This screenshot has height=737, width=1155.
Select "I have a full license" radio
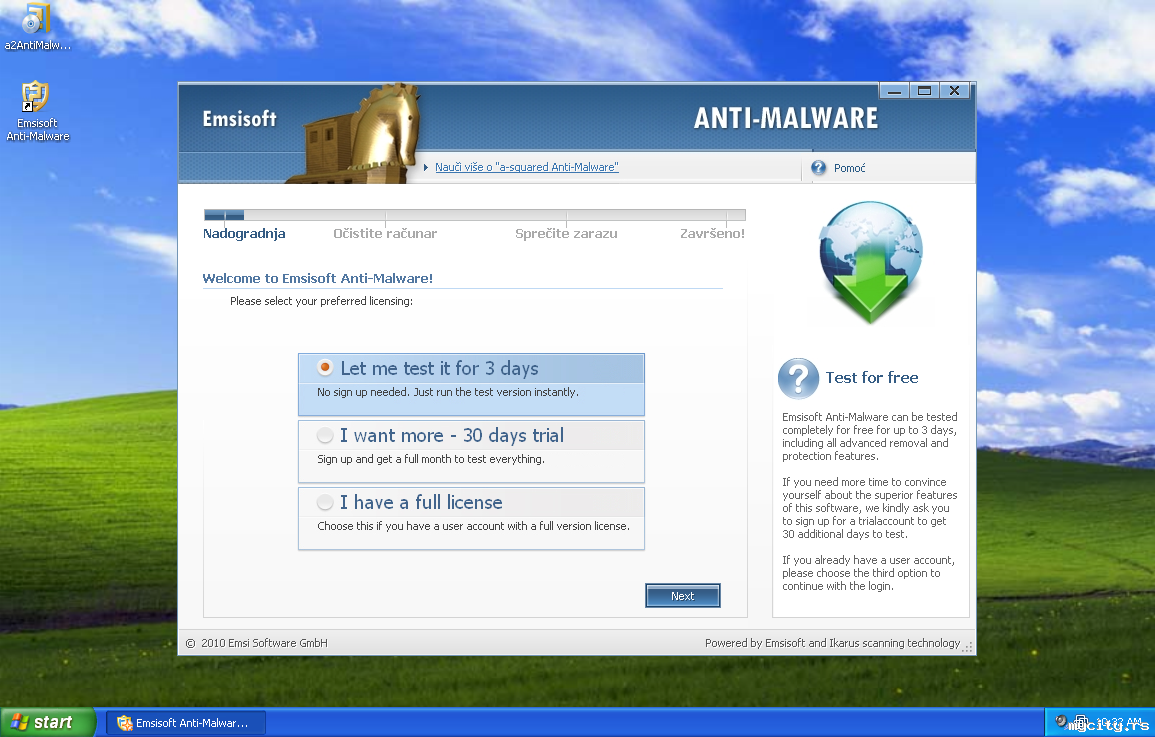(x=325, y=502)
